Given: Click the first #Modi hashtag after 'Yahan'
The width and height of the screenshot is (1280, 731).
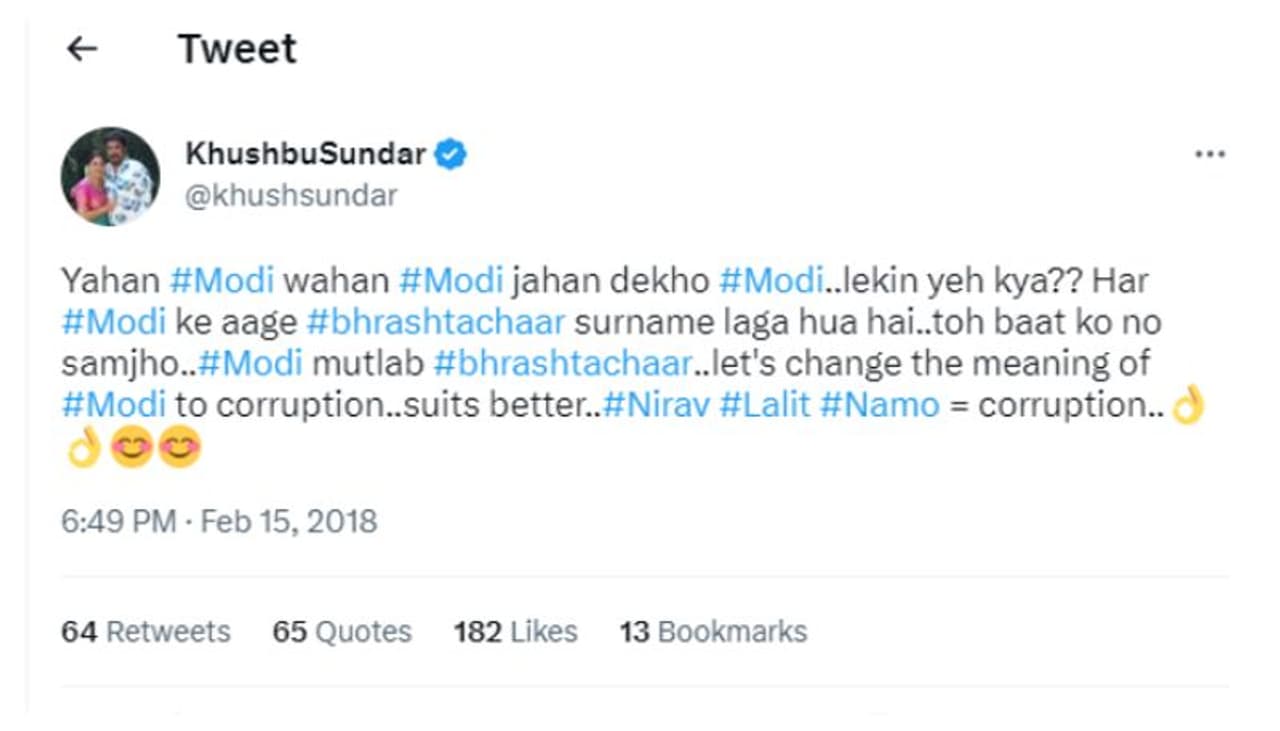Looking at the screenshot, I should tap(222, 281).
